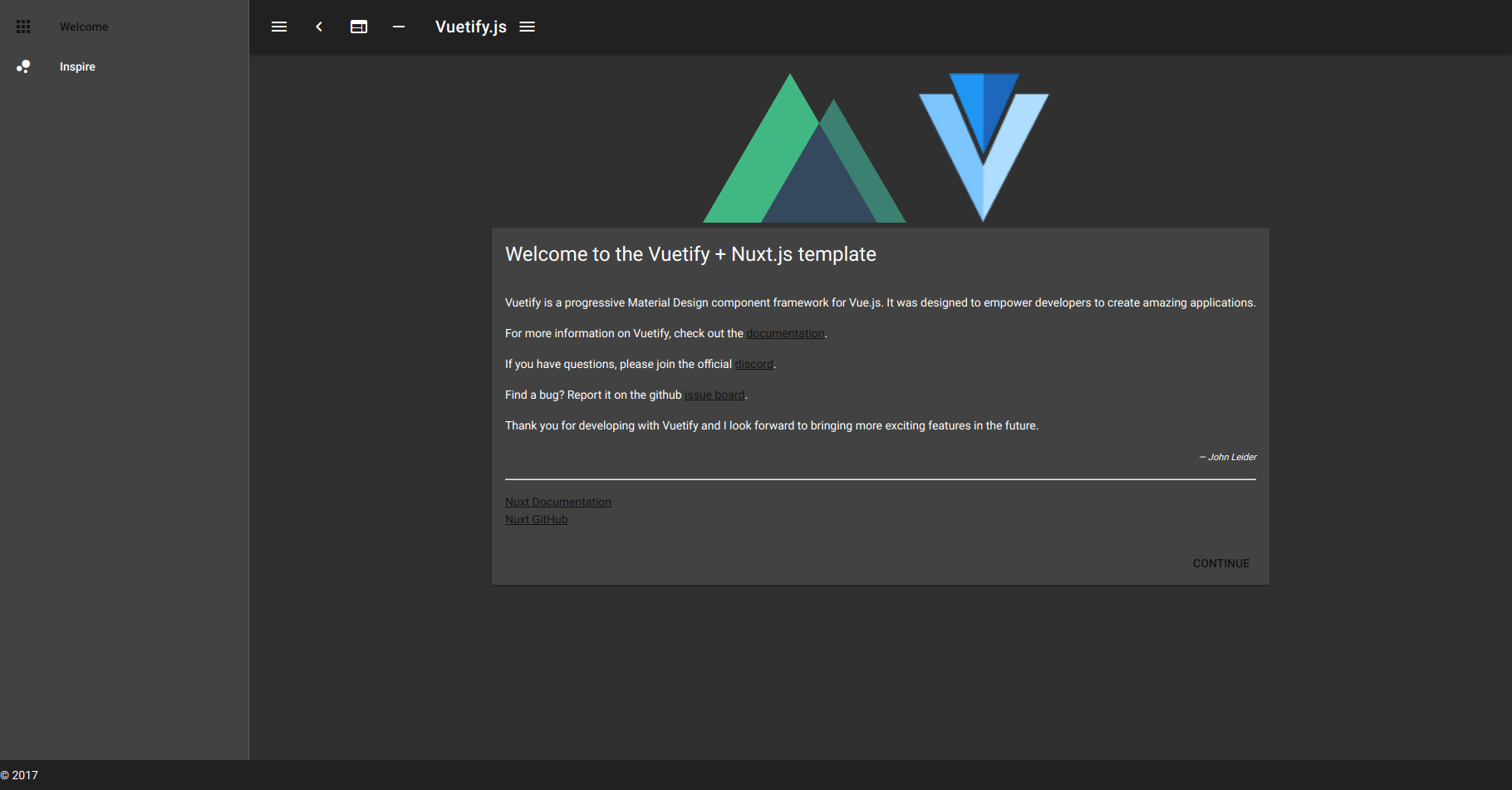Click the John Leider signature text
Image resolution: width=1512 pixels, height=790 pixels.
click(x=1228, y=457)
